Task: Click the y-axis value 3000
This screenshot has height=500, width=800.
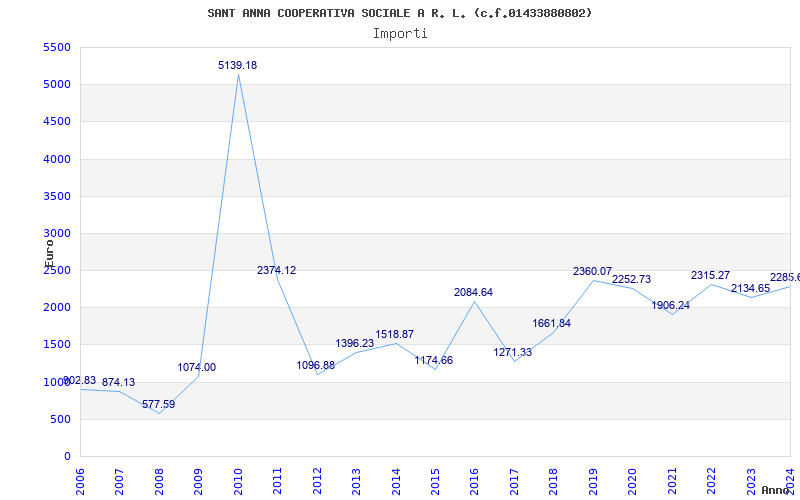Action: [x=57, y=234]
